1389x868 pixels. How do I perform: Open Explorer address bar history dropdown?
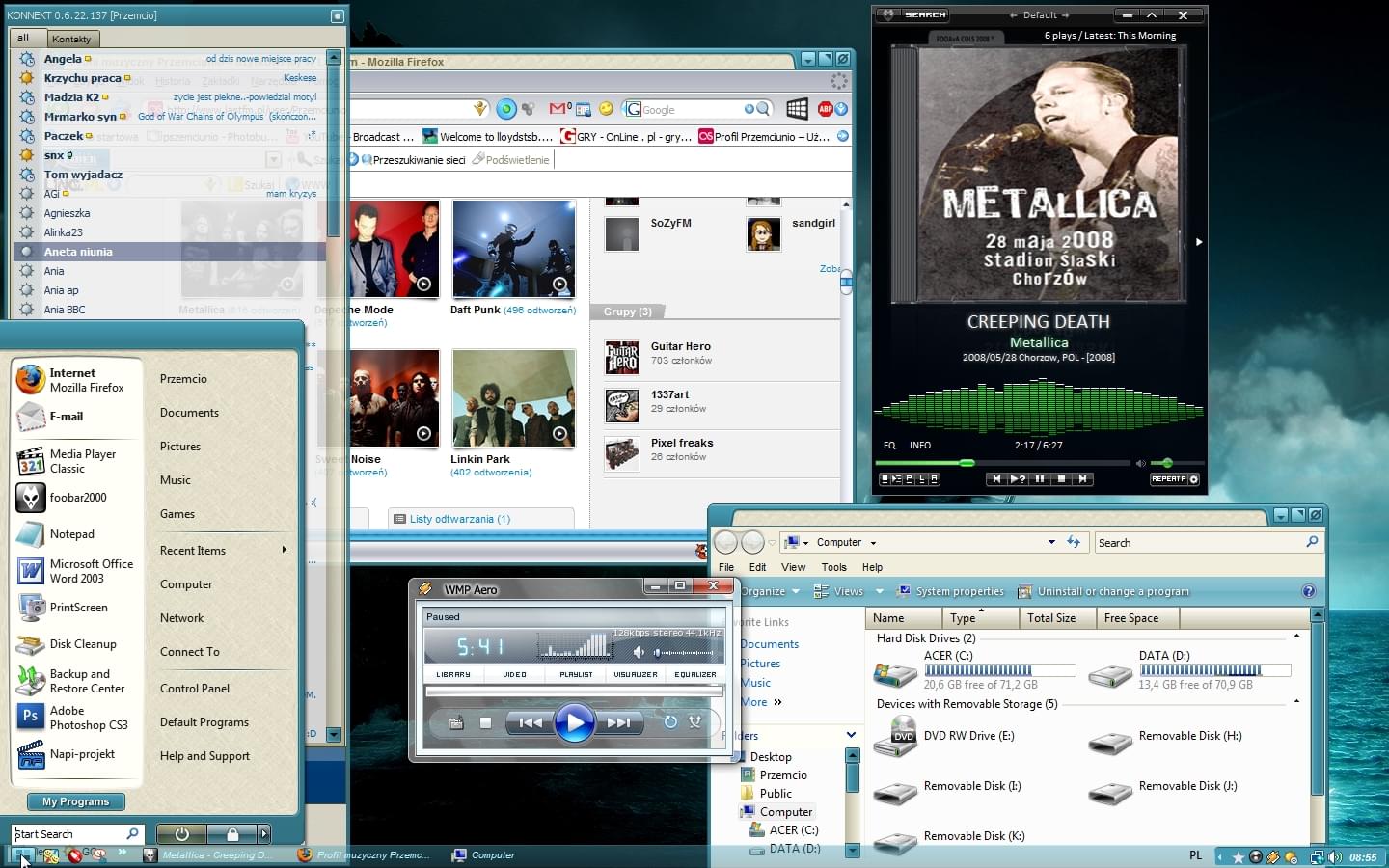(x=1051, y=542)
